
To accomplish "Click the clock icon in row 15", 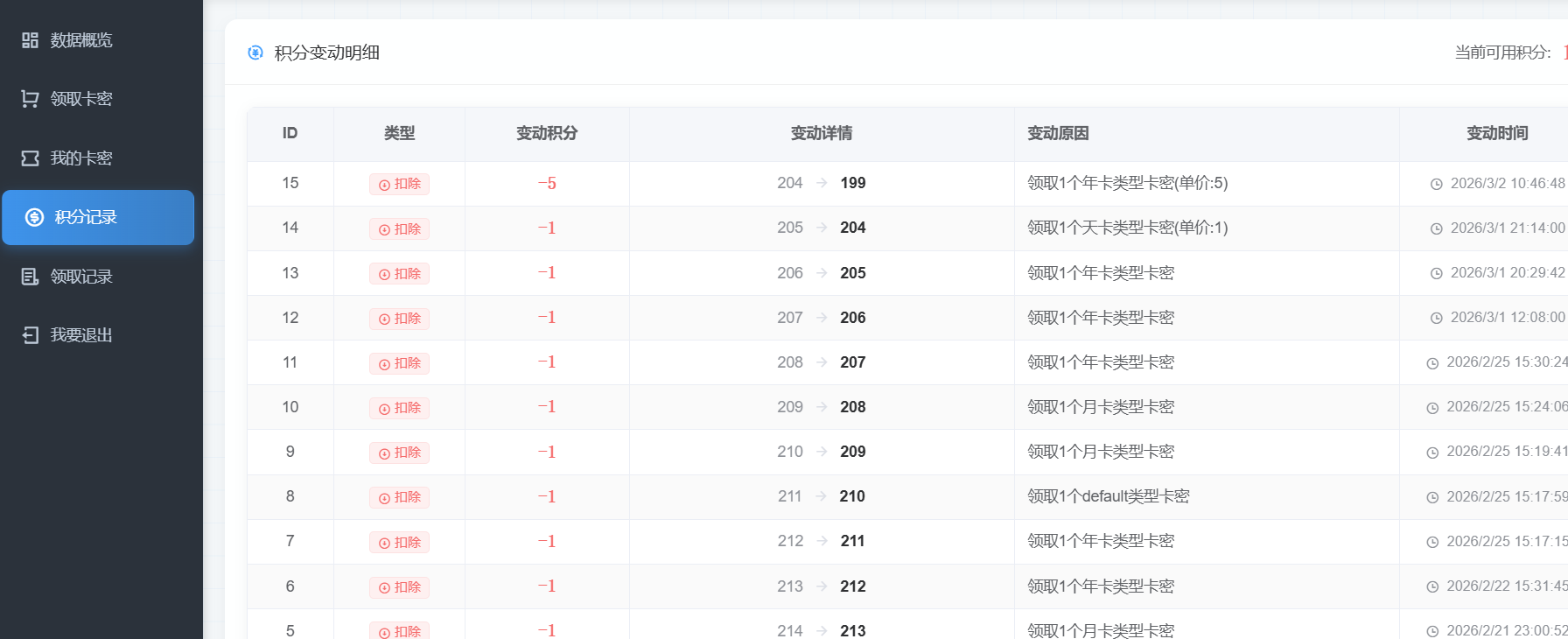I will (1436, 184).
